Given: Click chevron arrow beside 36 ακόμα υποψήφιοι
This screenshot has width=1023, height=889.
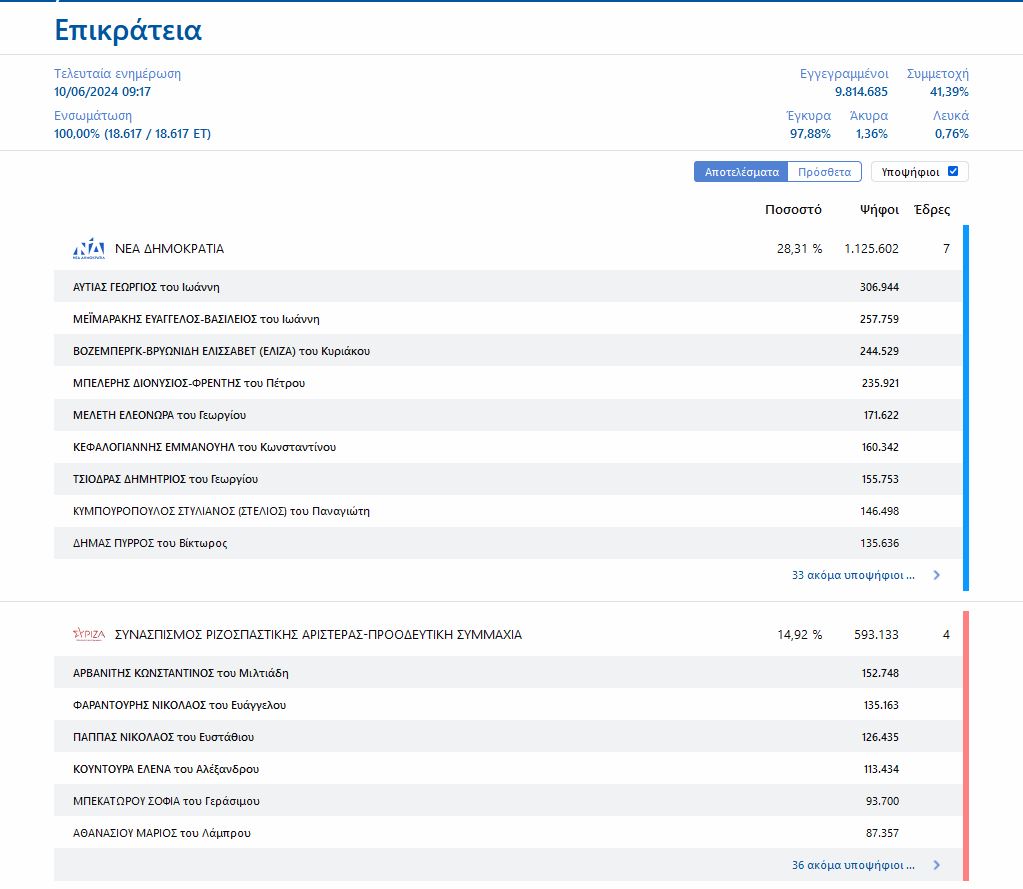Looking at the screenshot, I should coord(937,865).
